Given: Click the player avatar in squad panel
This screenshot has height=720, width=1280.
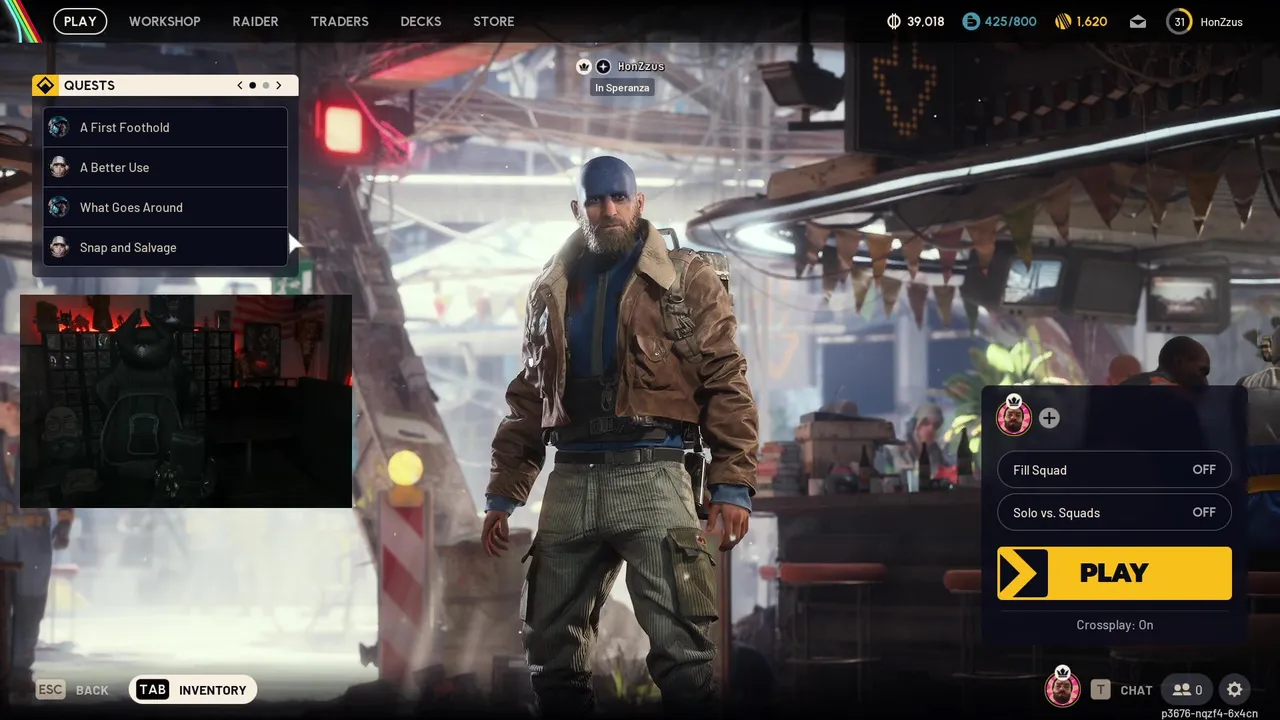Looking at the screenshot, I should click(1014, 416).
